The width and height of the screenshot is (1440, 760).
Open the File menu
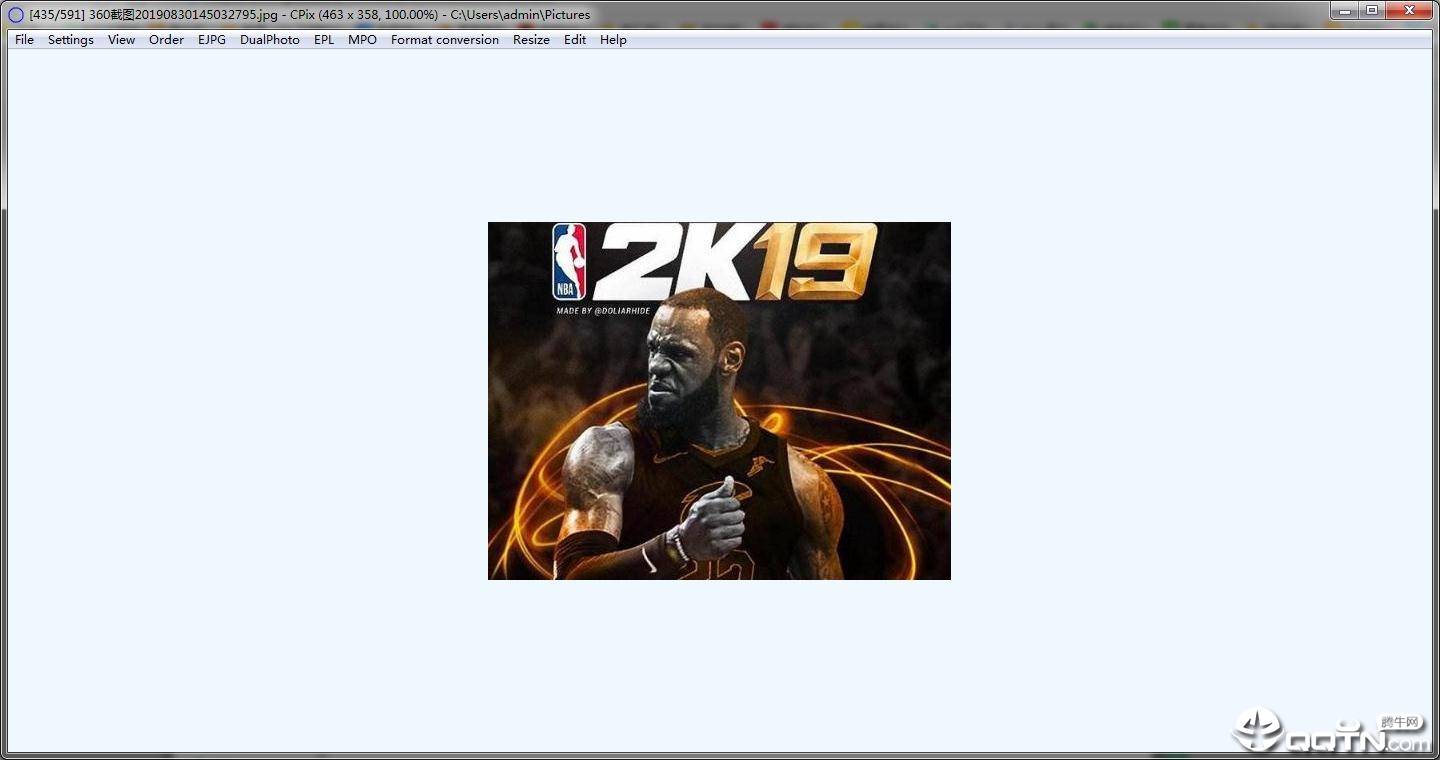24,40
